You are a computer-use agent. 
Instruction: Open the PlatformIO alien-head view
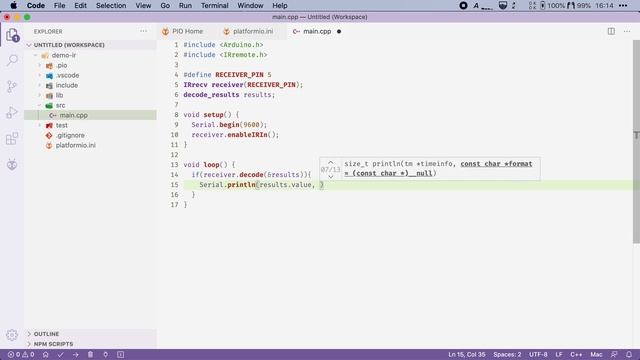click(12, 164)
